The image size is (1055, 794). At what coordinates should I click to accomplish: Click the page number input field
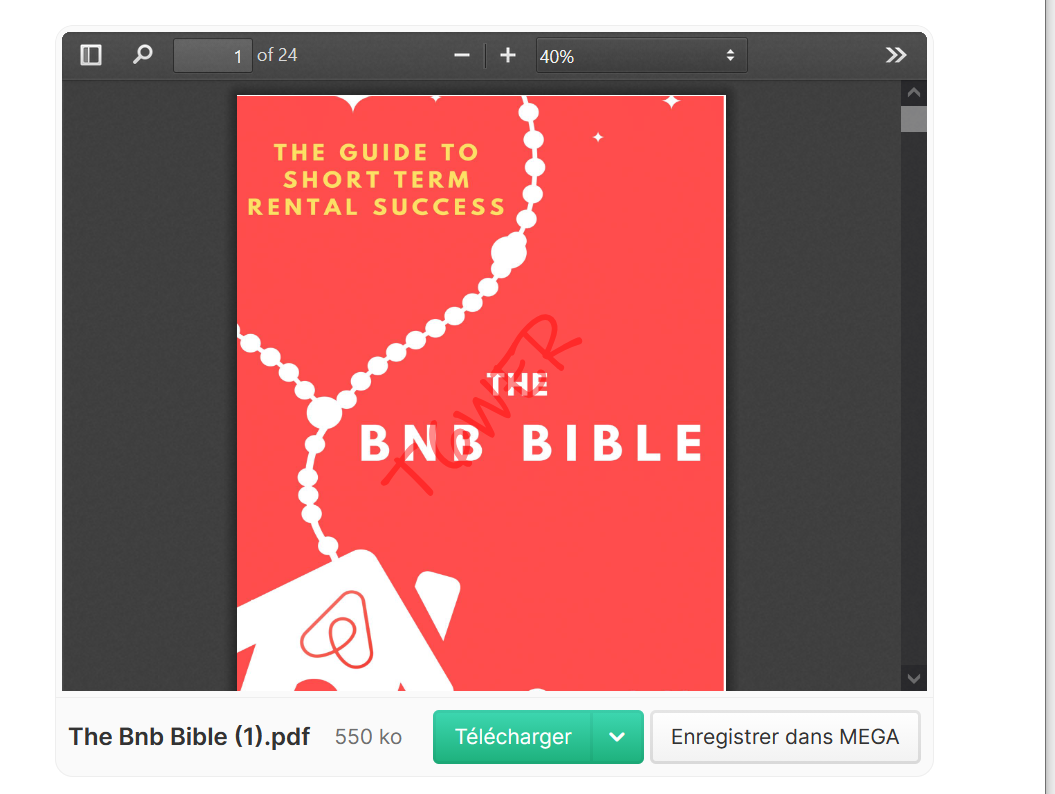click(x=213, y=56)
